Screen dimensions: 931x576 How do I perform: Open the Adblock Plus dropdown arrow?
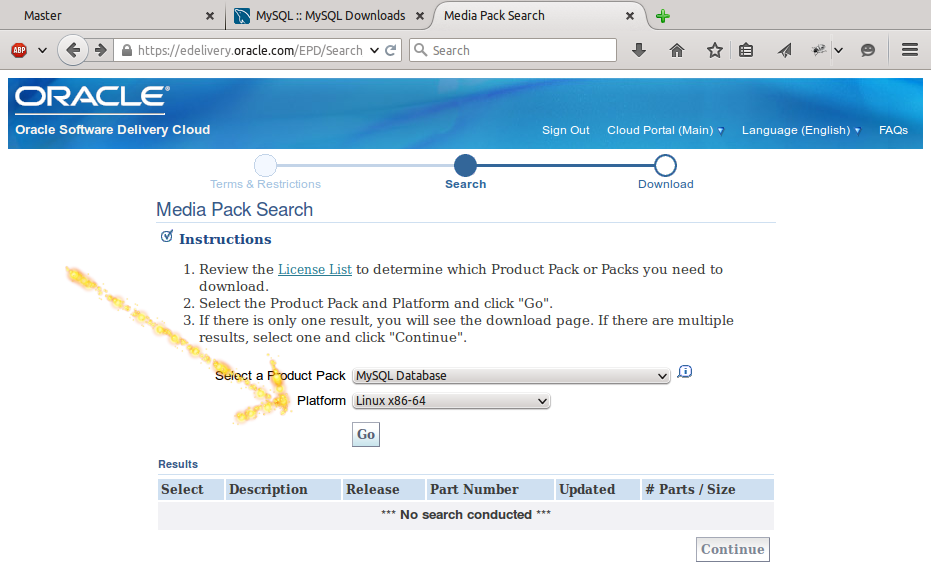pos(42,50)
